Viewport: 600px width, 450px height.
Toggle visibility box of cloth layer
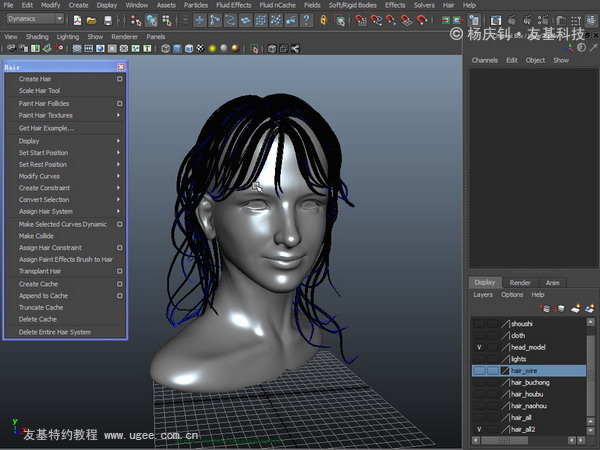[x=479, y=336]
